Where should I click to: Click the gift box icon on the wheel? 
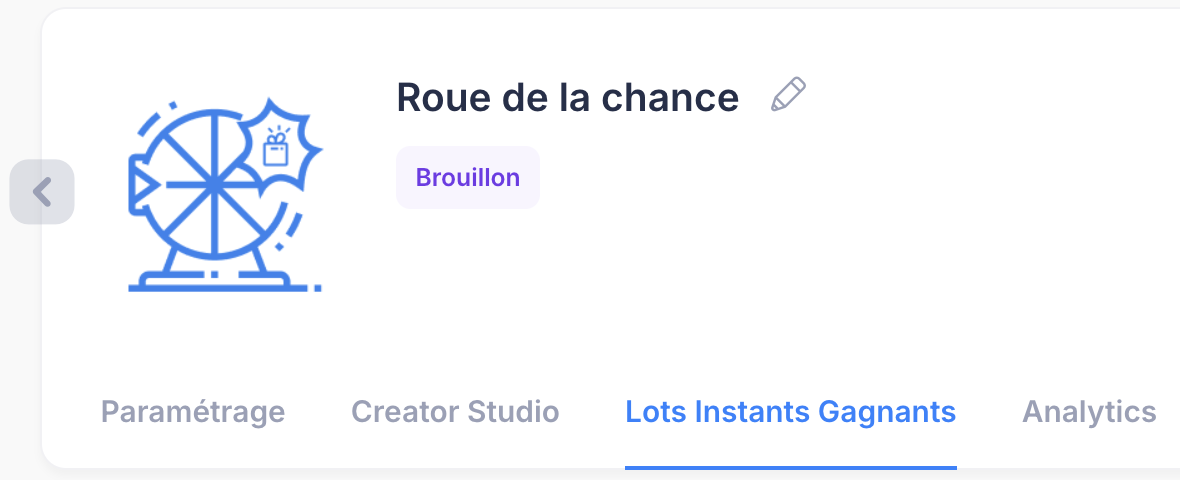tap(274, 148)
